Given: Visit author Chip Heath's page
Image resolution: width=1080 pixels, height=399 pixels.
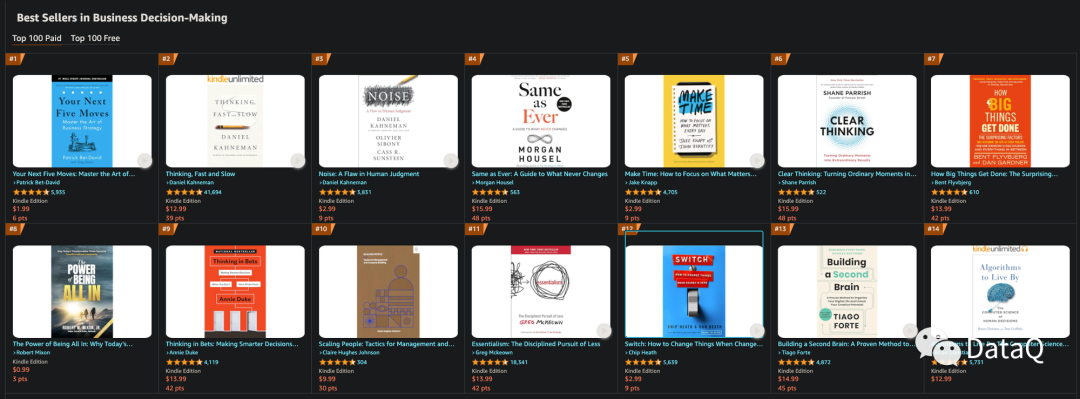Looking at the screenshot, I should click(643, 352).
